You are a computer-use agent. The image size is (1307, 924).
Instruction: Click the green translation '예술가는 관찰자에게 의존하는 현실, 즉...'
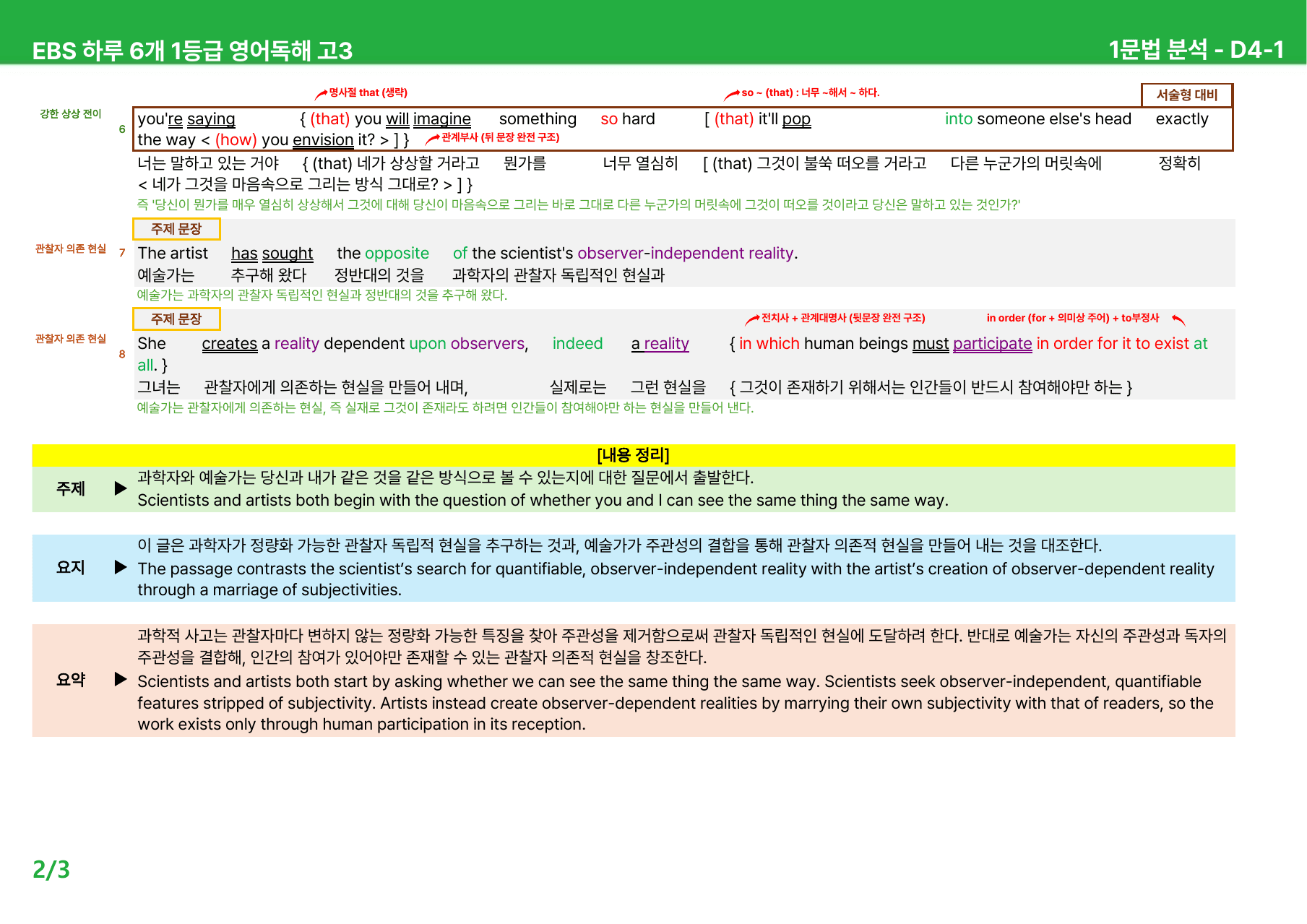coord(445,407)
